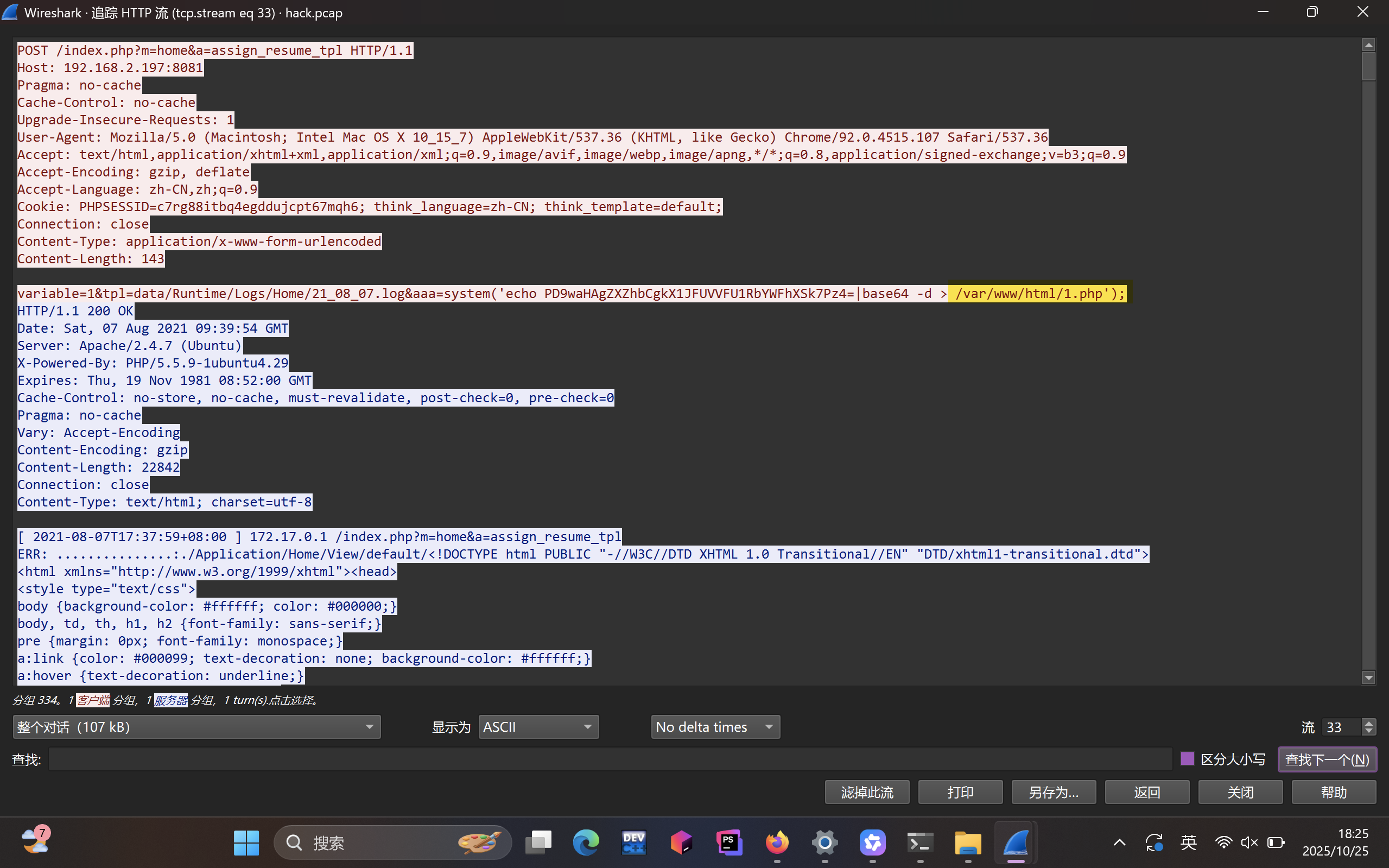The image size is (1389, 868).
Task: Click the Content-Encoding: gzip header line
Action: click(x=103, y=449)
